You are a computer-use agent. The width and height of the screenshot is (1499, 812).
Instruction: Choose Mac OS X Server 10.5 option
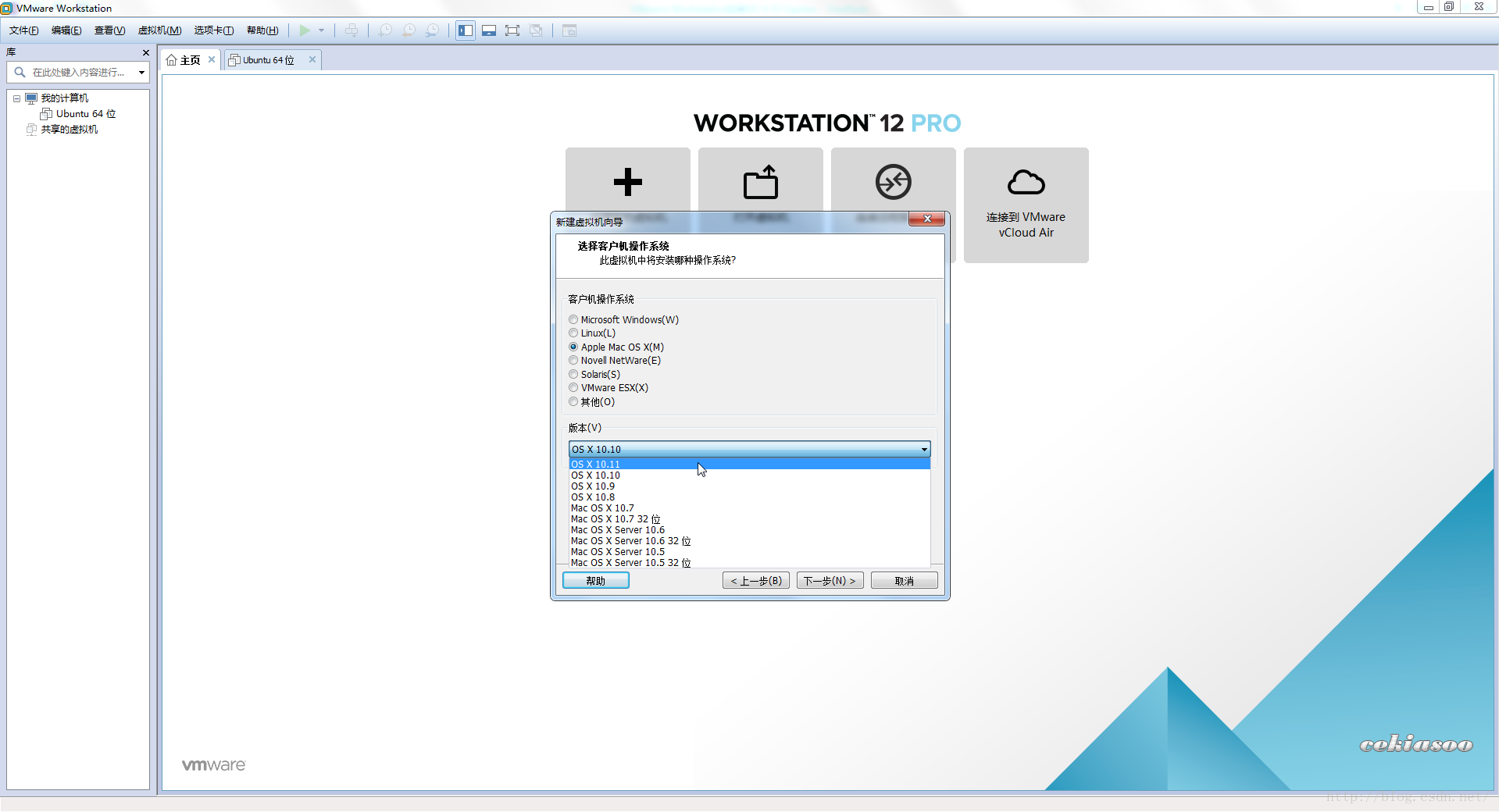click(749, 551)
